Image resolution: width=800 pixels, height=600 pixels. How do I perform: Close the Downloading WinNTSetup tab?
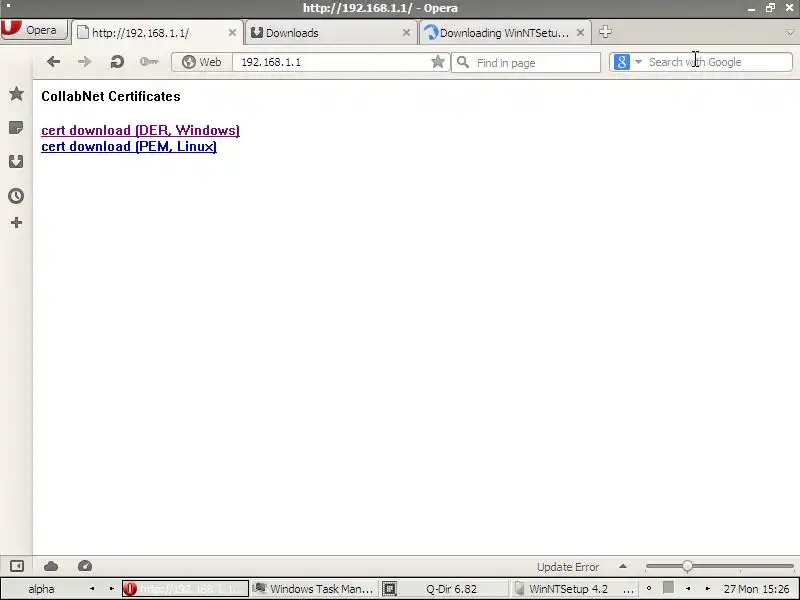[x=580, y=33]
